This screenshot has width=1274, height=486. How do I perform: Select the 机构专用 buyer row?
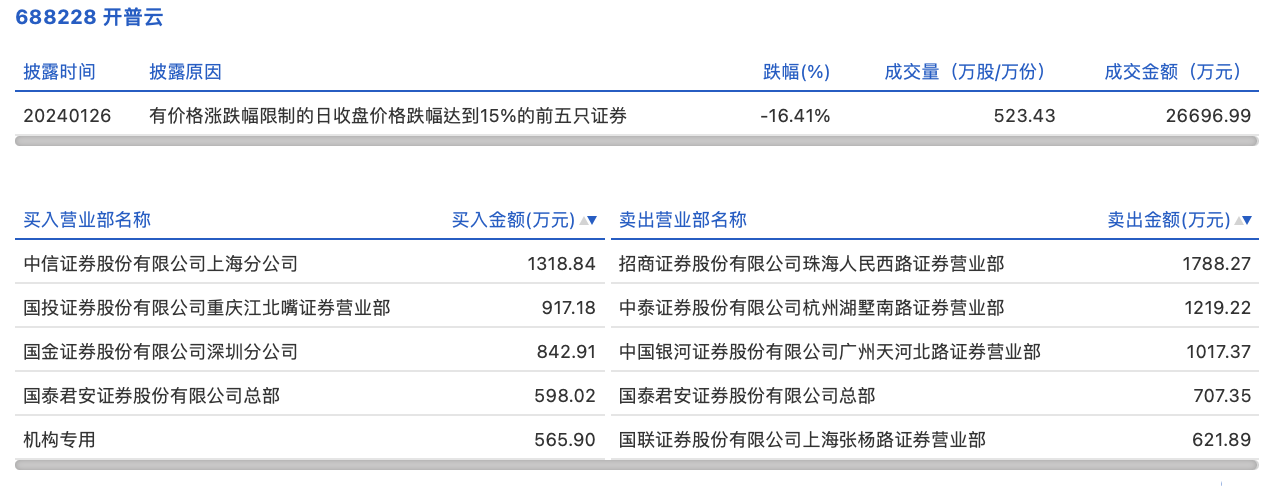pos(60,440)
